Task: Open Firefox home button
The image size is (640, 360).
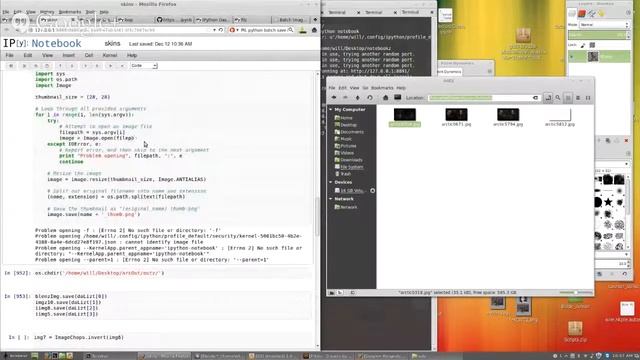Action: point(314,30)
